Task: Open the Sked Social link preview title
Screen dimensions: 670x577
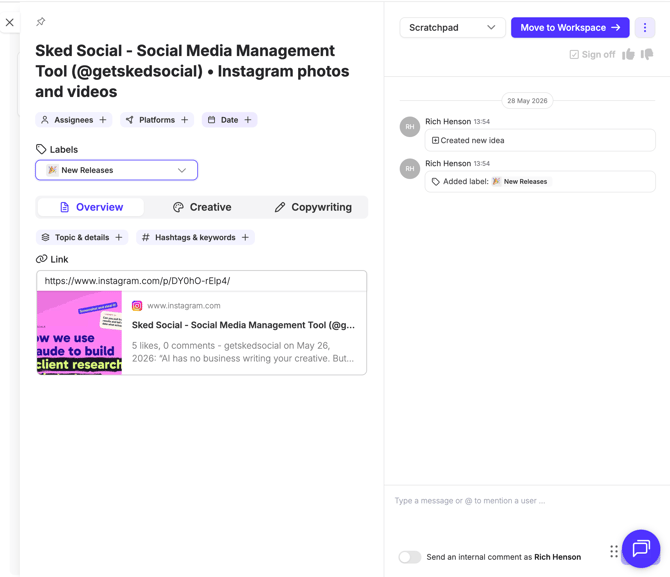Action: tap(243, 325)
